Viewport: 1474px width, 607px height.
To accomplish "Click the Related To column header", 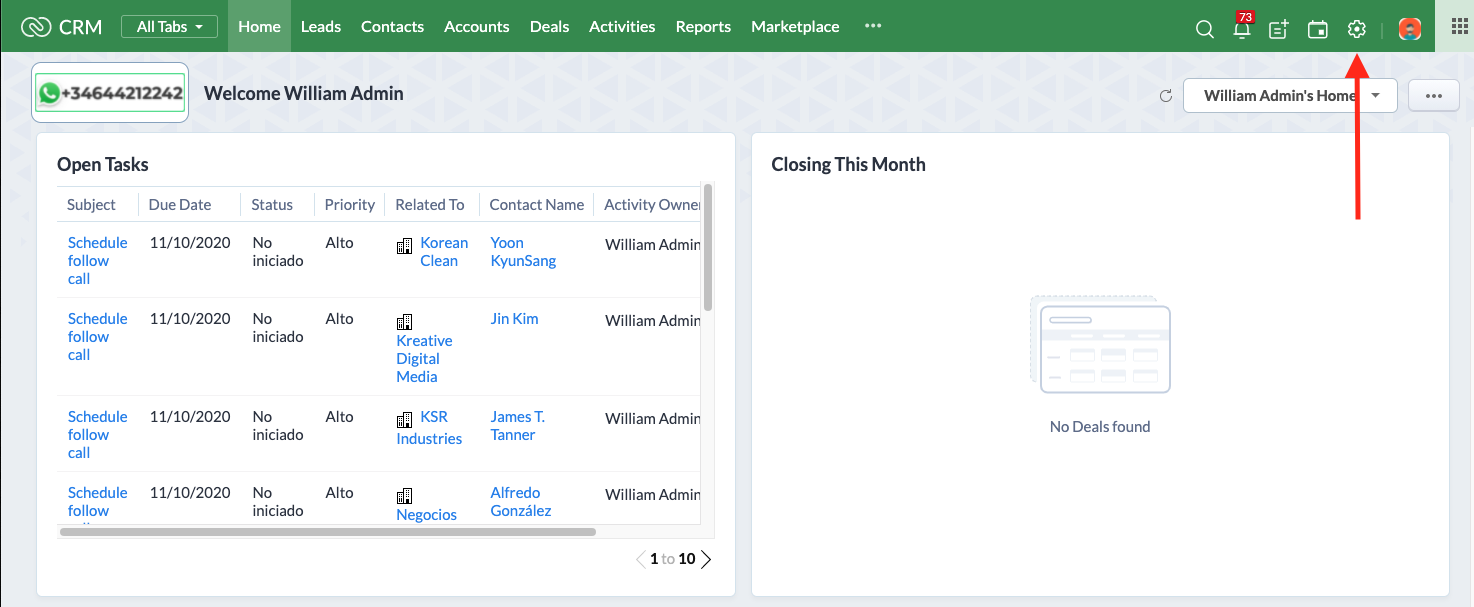I will point(430,205).
